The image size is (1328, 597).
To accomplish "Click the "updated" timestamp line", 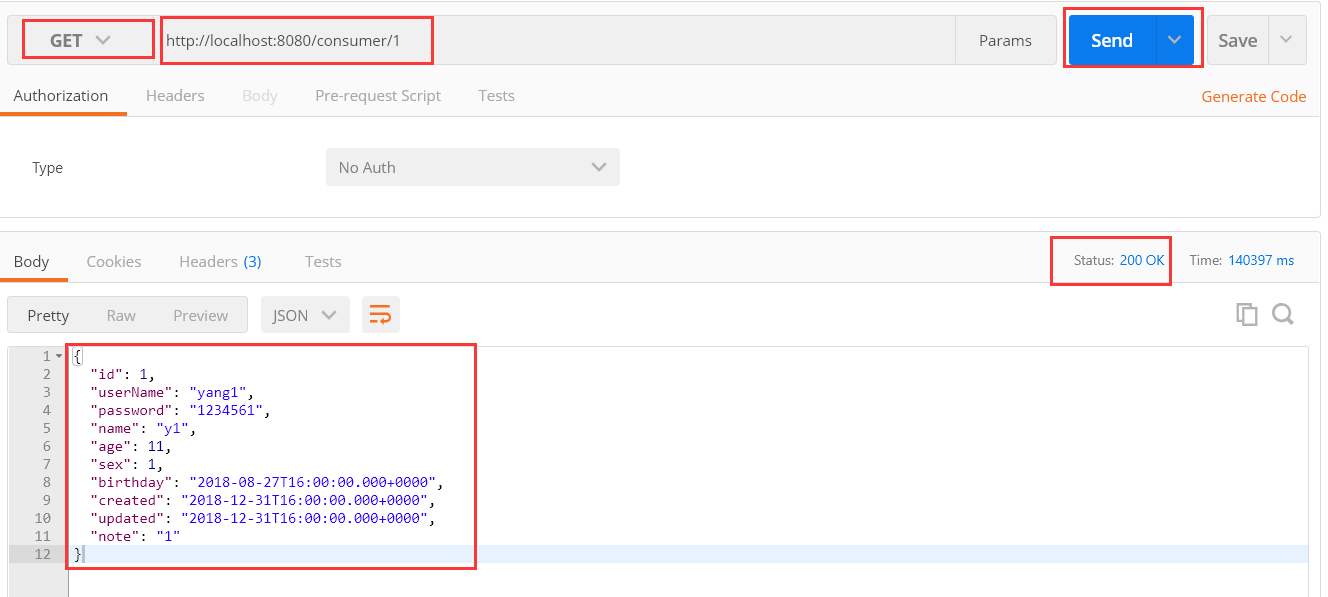I will (x=263, y=518).
